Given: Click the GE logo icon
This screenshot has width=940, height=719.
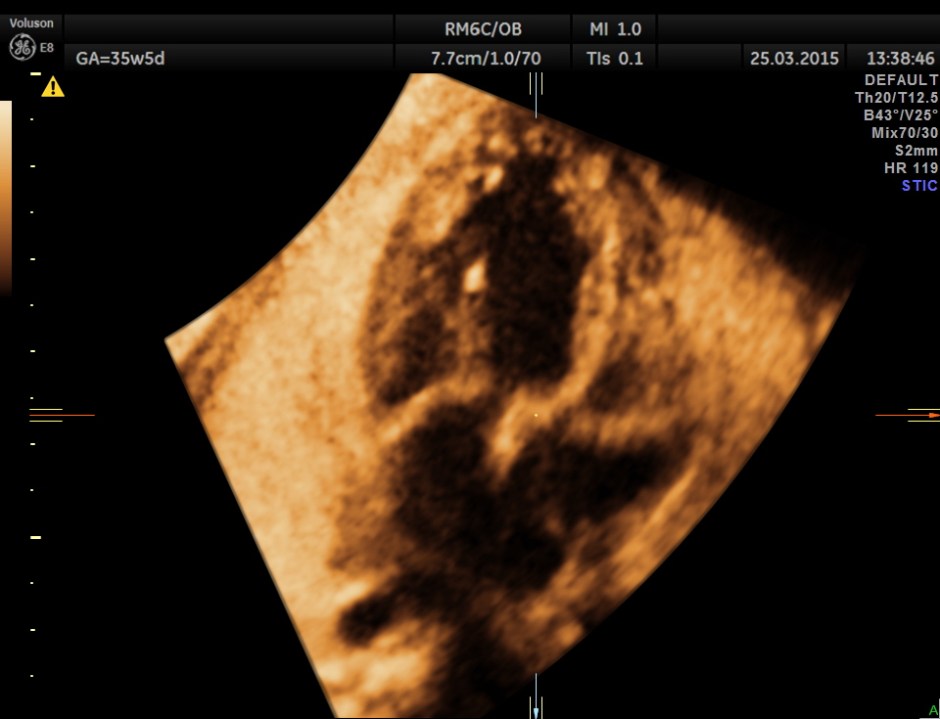Looking at the screenshot, I should tap(22, 47).
